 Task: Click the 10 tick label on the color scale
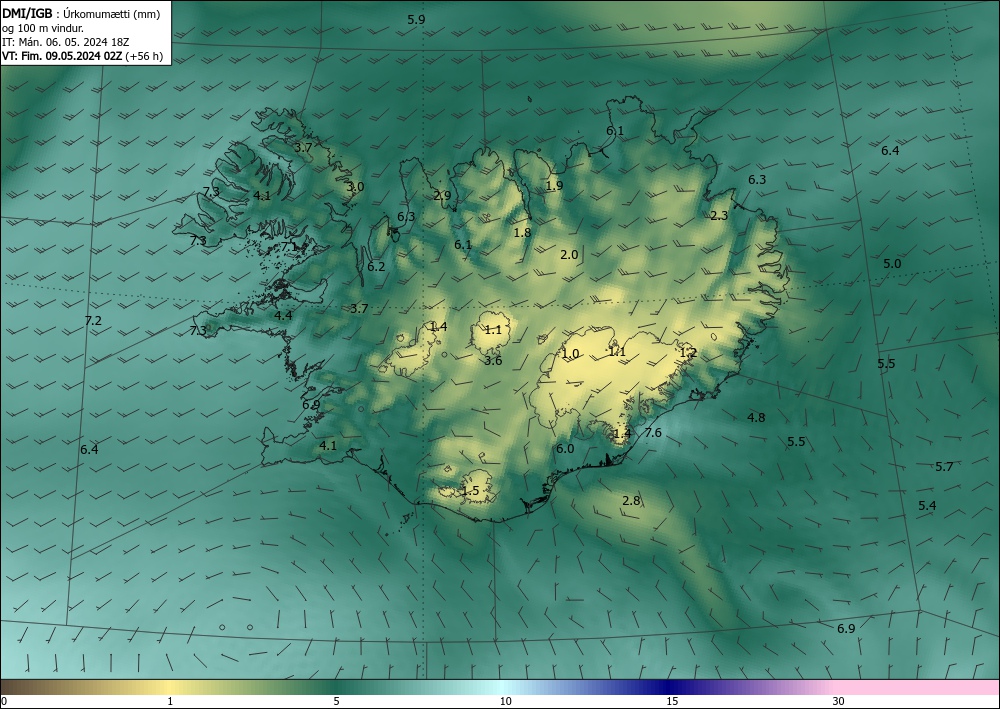(506, 701)
